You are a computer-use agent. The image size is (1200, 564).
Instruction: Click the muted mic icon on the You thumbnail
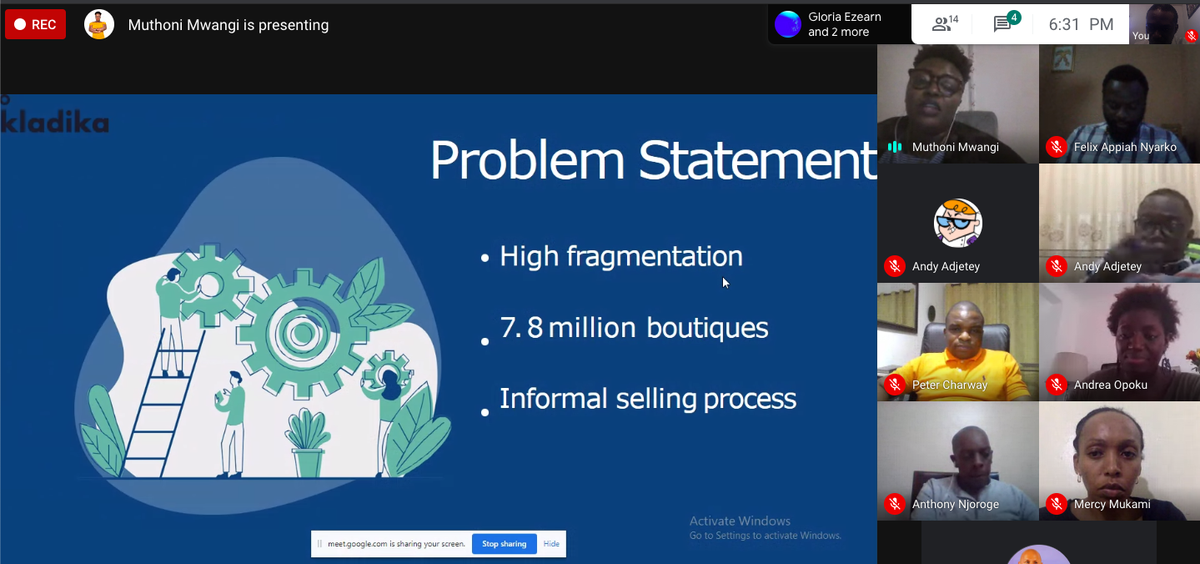point(1190,35)
